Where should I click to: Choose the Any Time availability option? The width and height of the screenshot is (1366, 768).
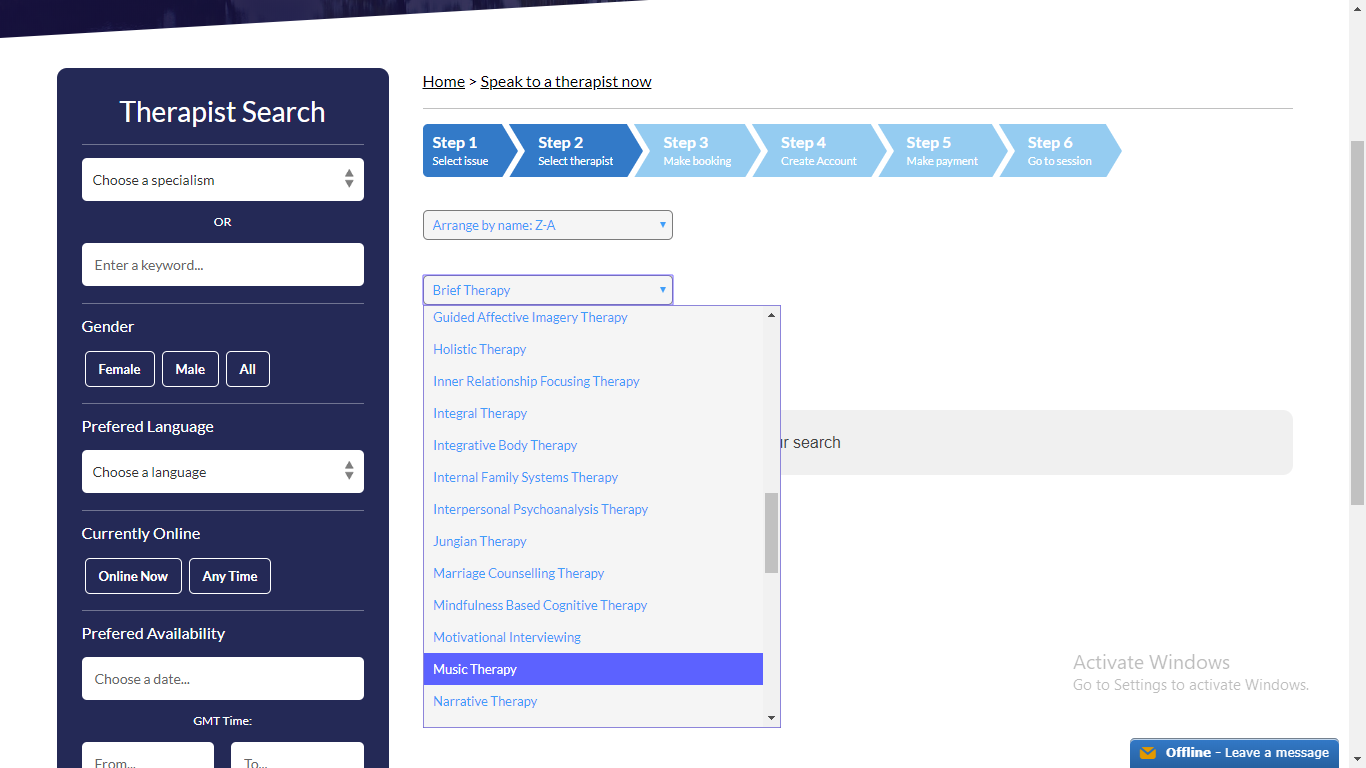point(230,576)
